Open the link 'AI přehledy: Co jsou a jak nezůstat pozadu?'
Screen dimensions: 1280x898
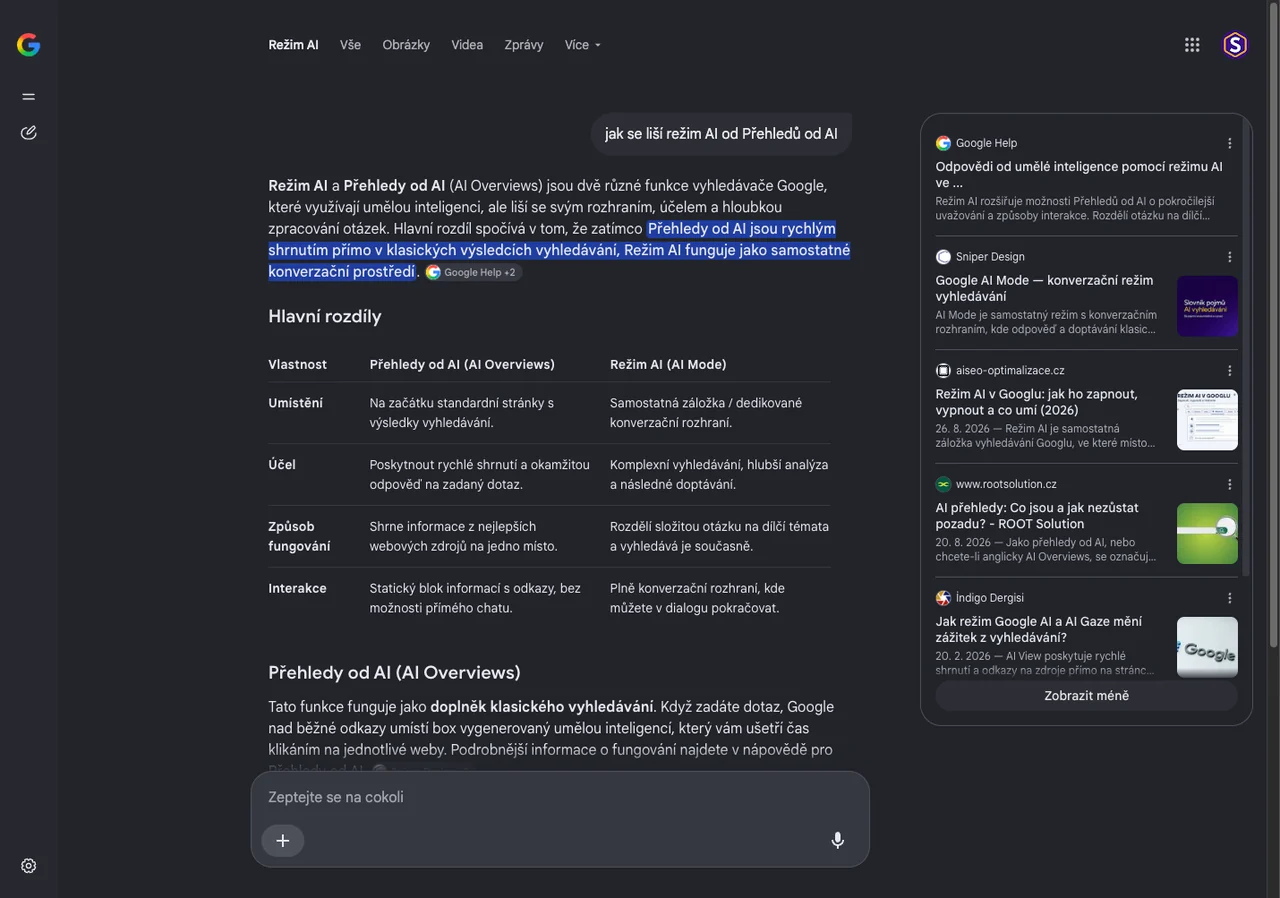coord(1037,516)
